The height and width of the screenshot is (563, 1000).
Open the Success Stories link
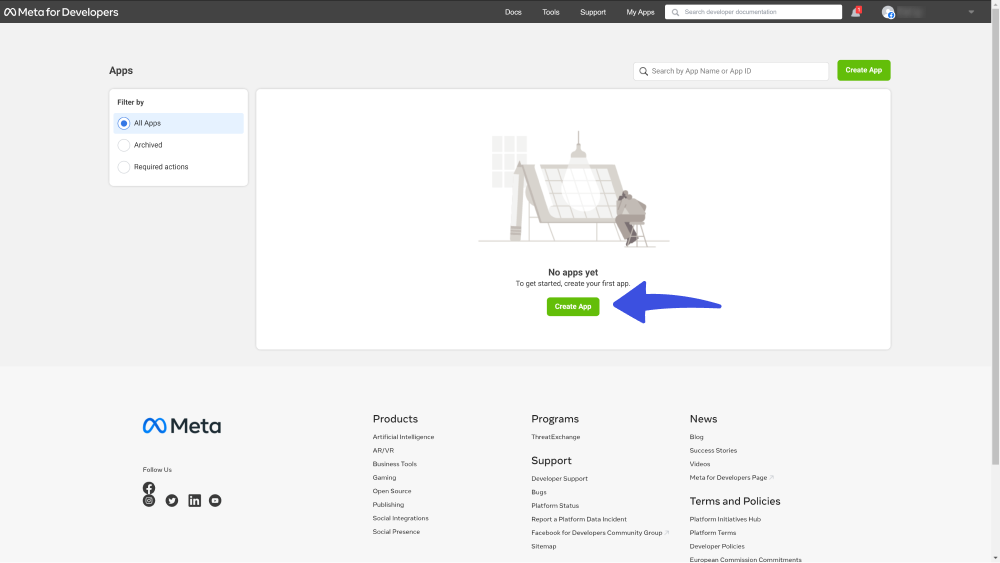(x=713, y=450)
